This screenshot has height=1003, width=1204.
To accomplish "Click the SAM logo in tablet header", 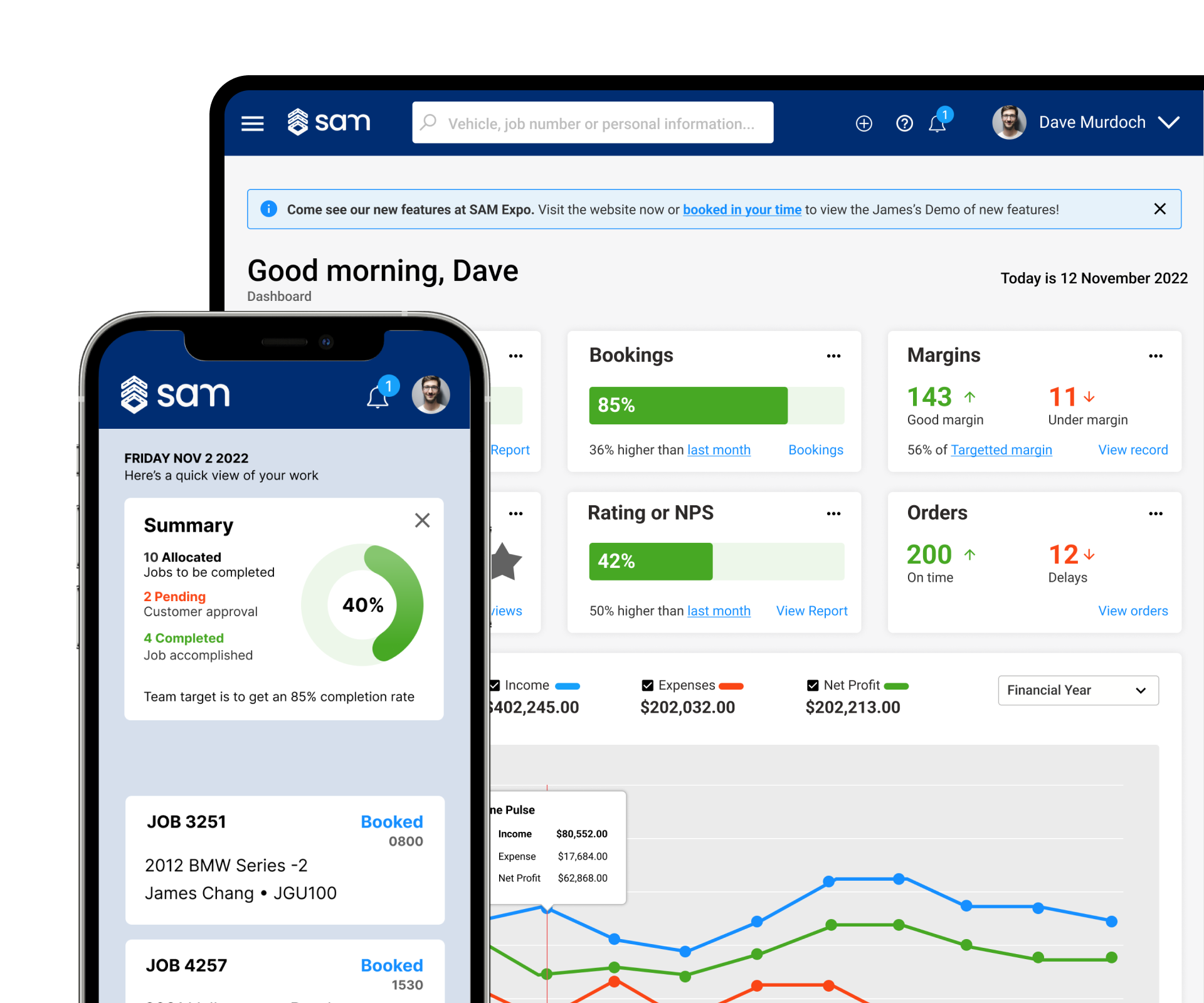I will [x=329, y=122].
